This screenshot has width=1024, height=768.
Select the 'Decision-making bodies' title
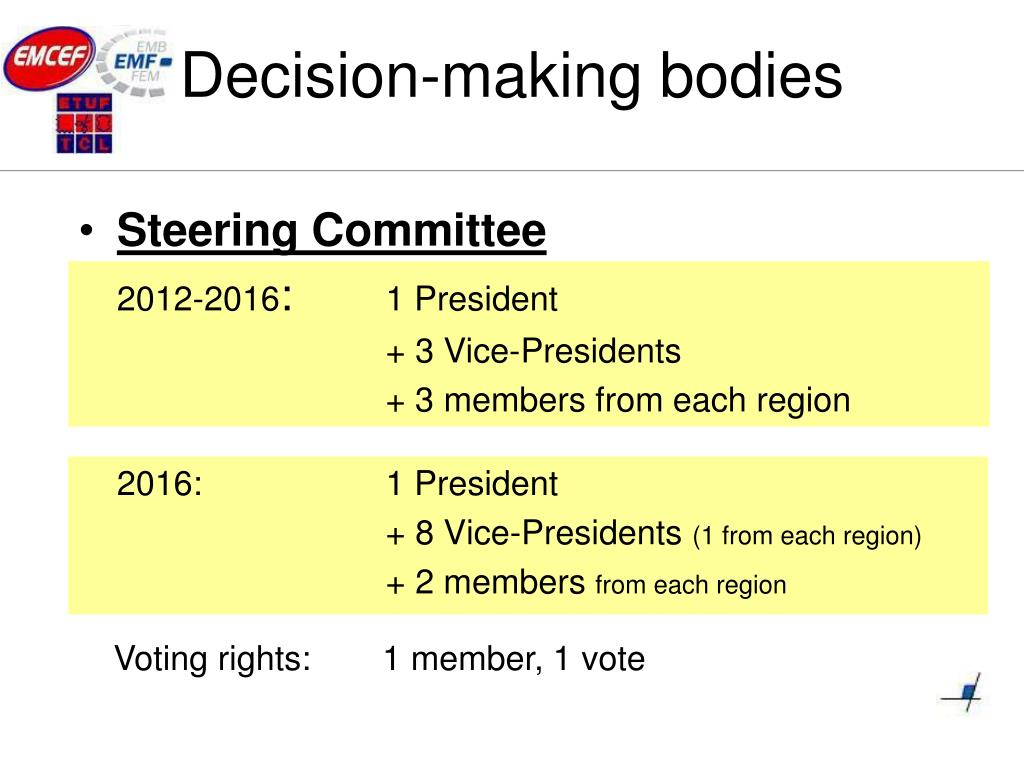pyautogui.click(x=512, y=76)
